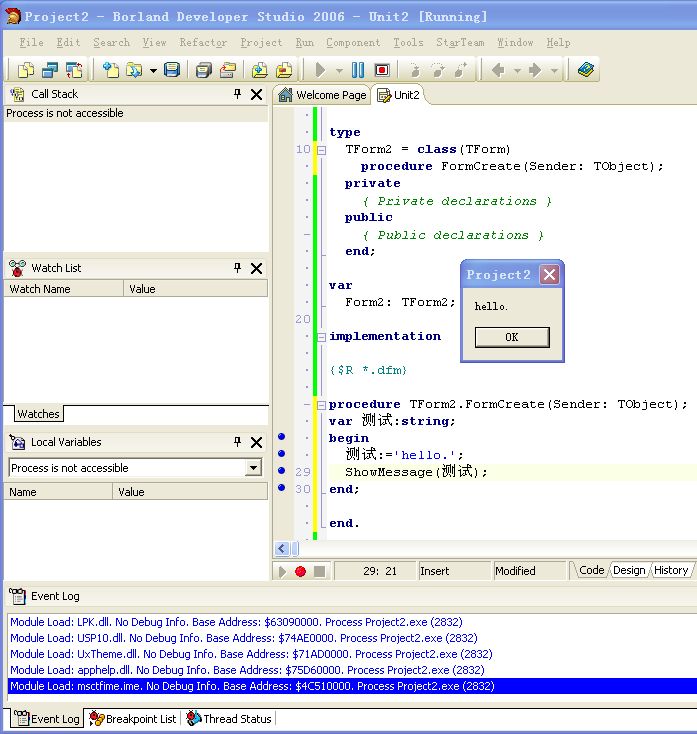Collapse the FormCreate procedure code fold

(x=321, y=405)
